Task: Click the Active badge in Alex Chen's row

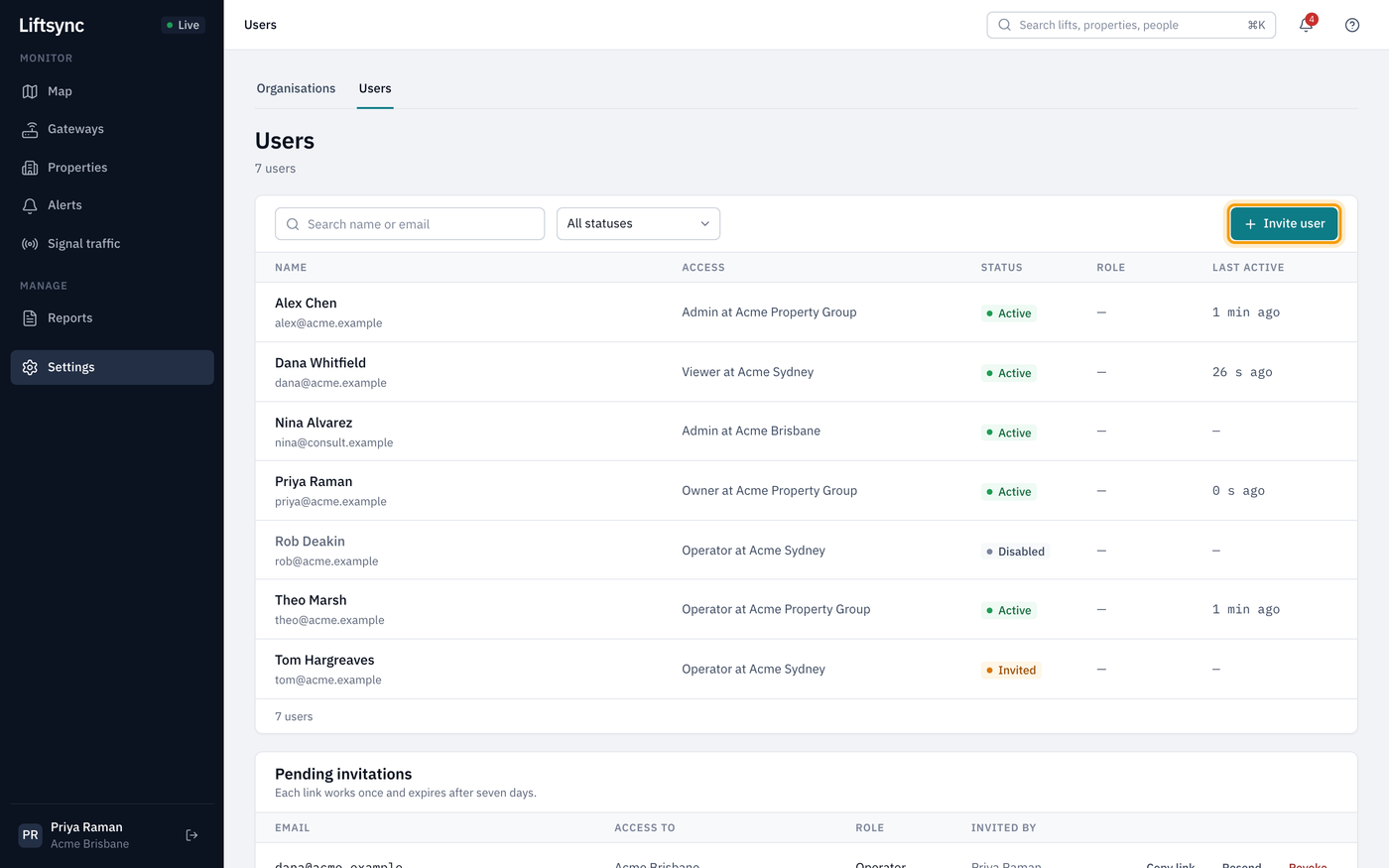Action: coord(1009,313)
